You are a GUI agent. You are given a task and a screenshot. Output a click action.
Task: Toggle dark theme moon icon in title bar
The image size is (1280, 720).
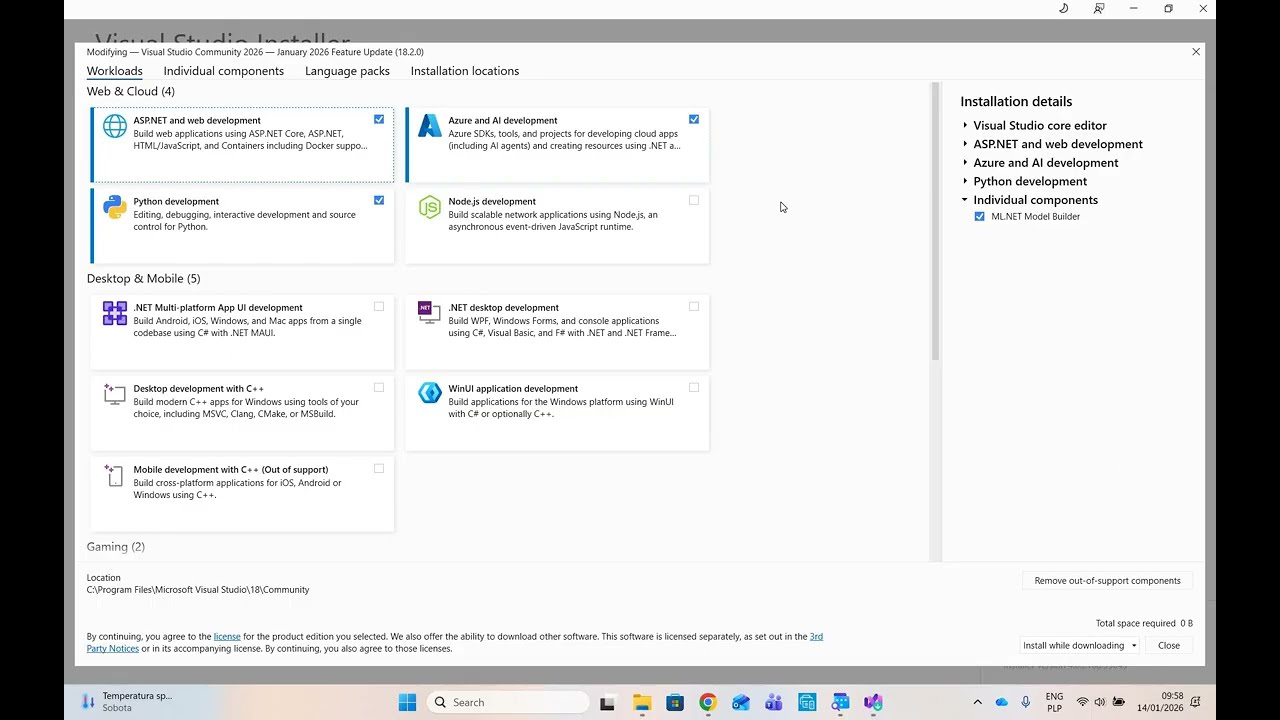[x=1064, y=9]
